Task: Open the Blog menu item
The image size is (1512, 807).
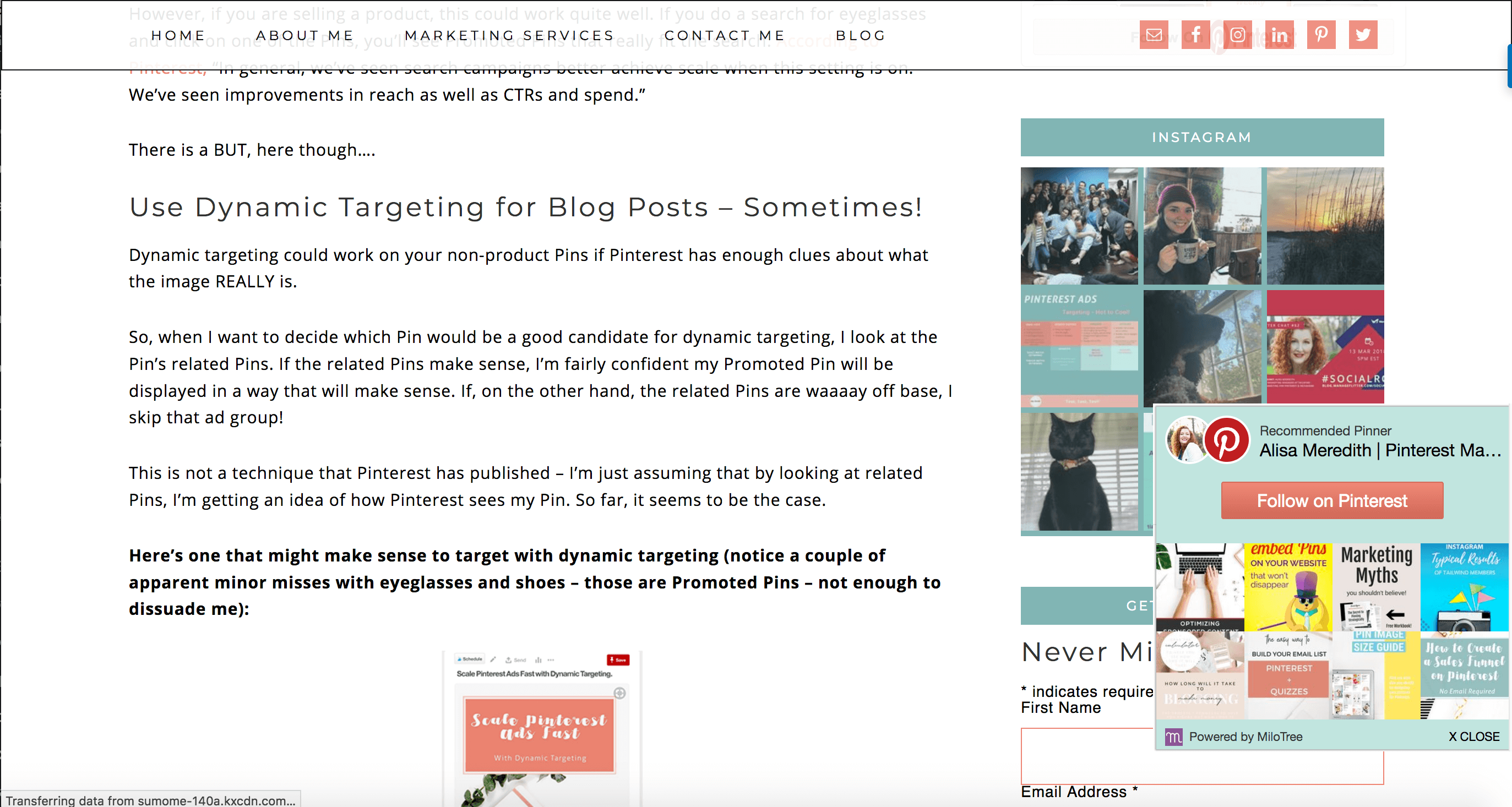Action: tap(861, 36)
